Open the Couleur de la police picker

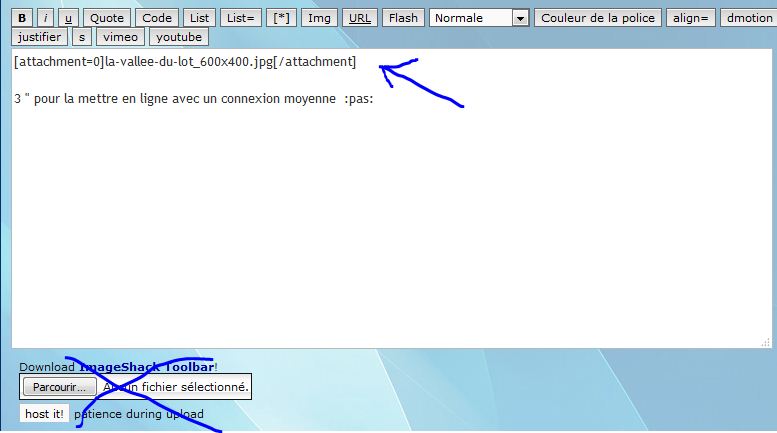598,18
